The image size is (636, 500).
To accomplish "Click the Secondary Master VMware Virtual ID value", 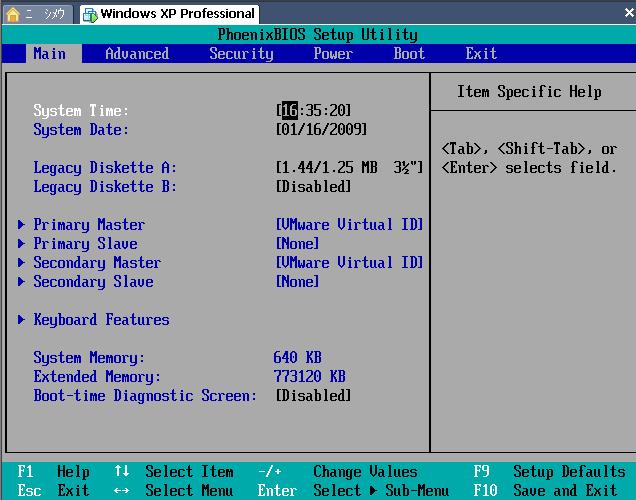I will point(349,262).
